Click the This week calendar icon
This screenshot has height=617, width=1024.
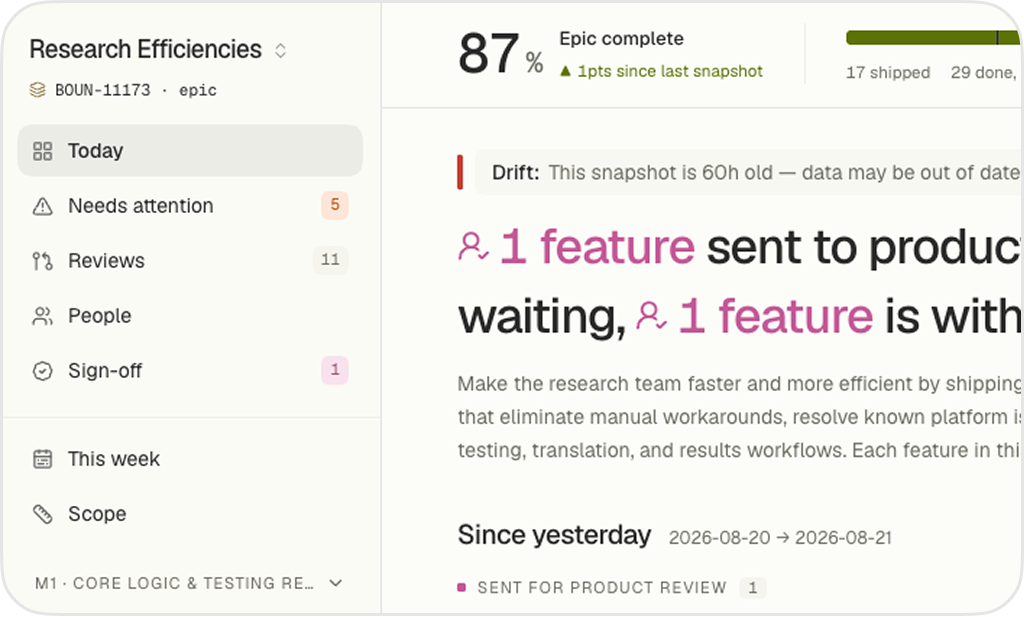click(42, 459)
